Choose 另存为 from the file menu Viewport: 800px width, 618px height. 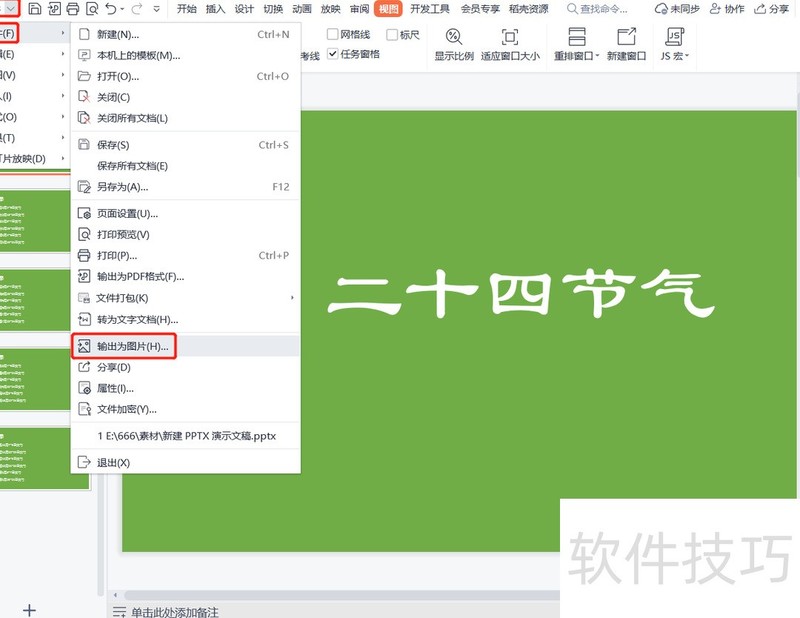[x=122, y=186]
